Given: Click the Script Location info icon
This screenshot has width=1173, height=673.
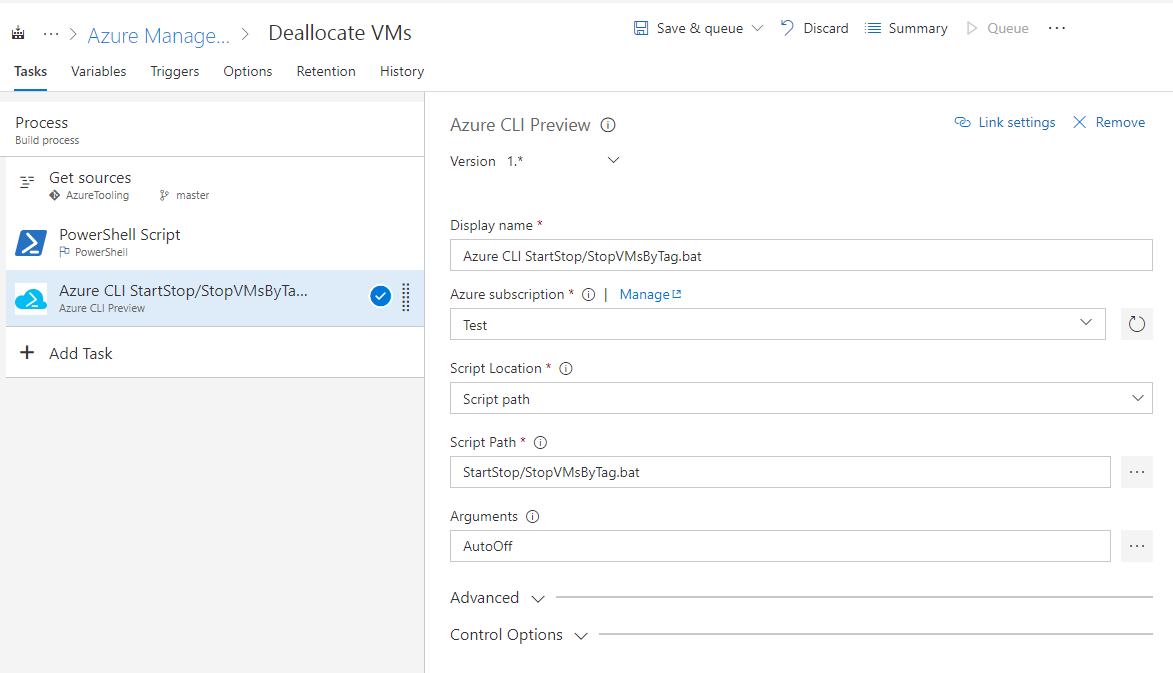Looking at the screenshot, I should (566, 368).
